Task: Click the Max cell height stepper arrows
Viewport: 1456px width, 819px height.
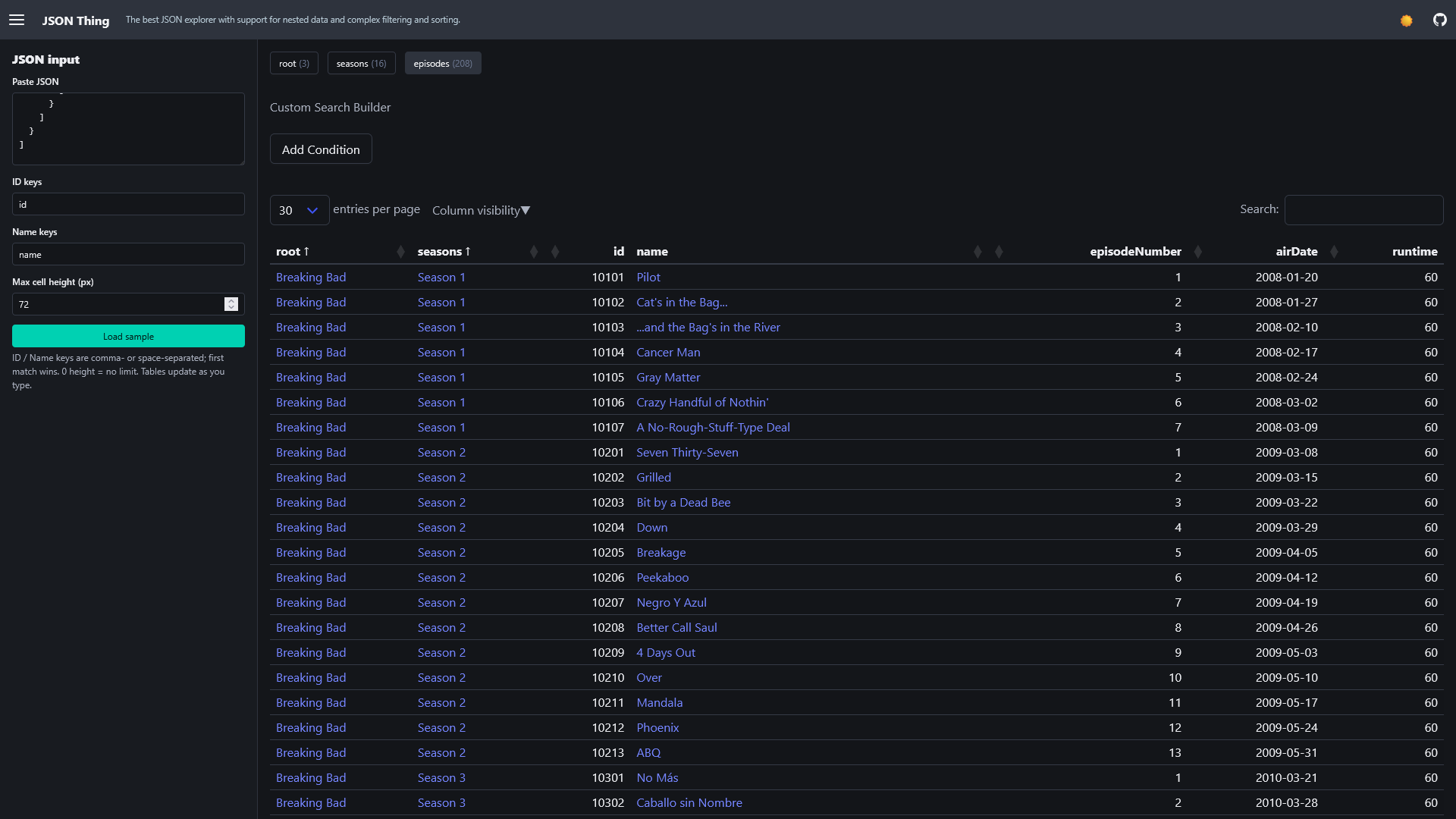Action: coord(231,304)
